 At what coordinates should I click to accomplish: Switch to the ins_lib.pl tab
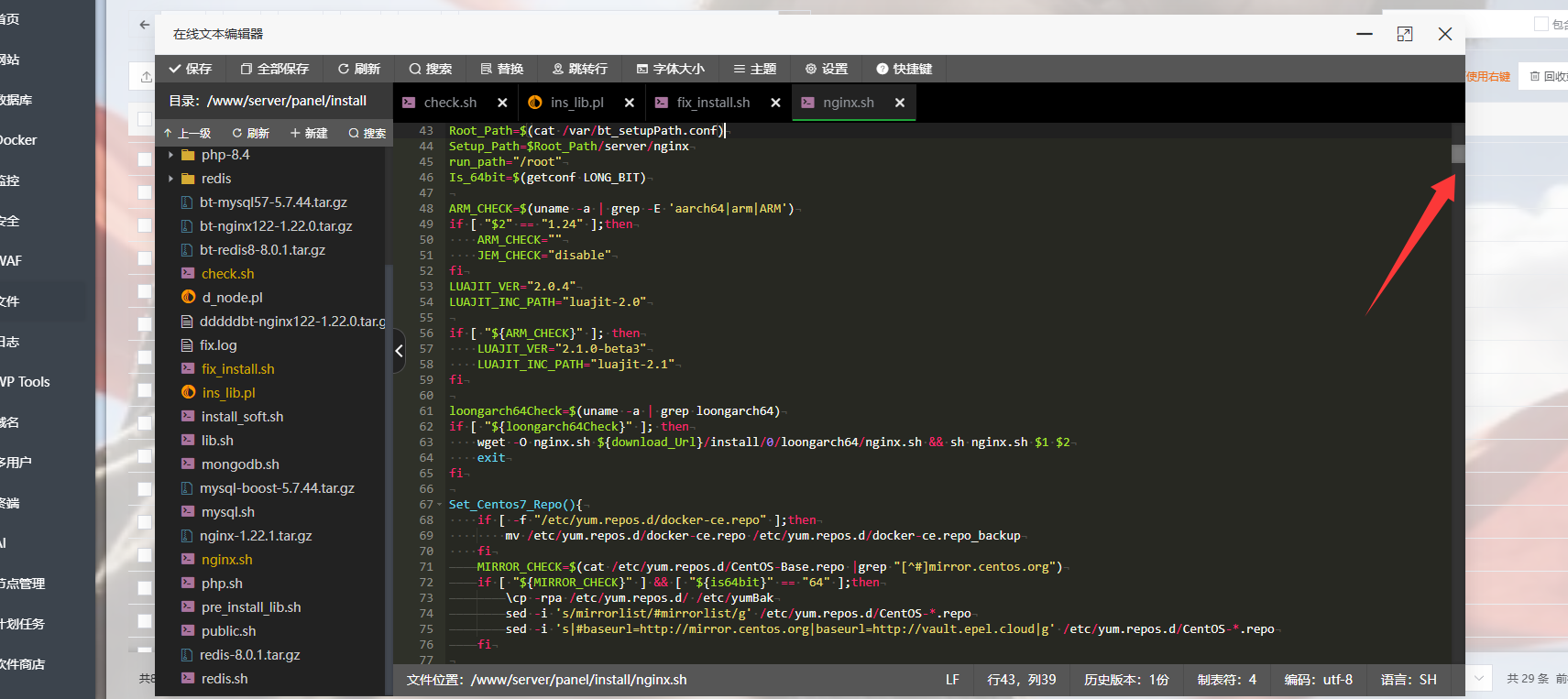pyautogui.click(x=576, y=103)
